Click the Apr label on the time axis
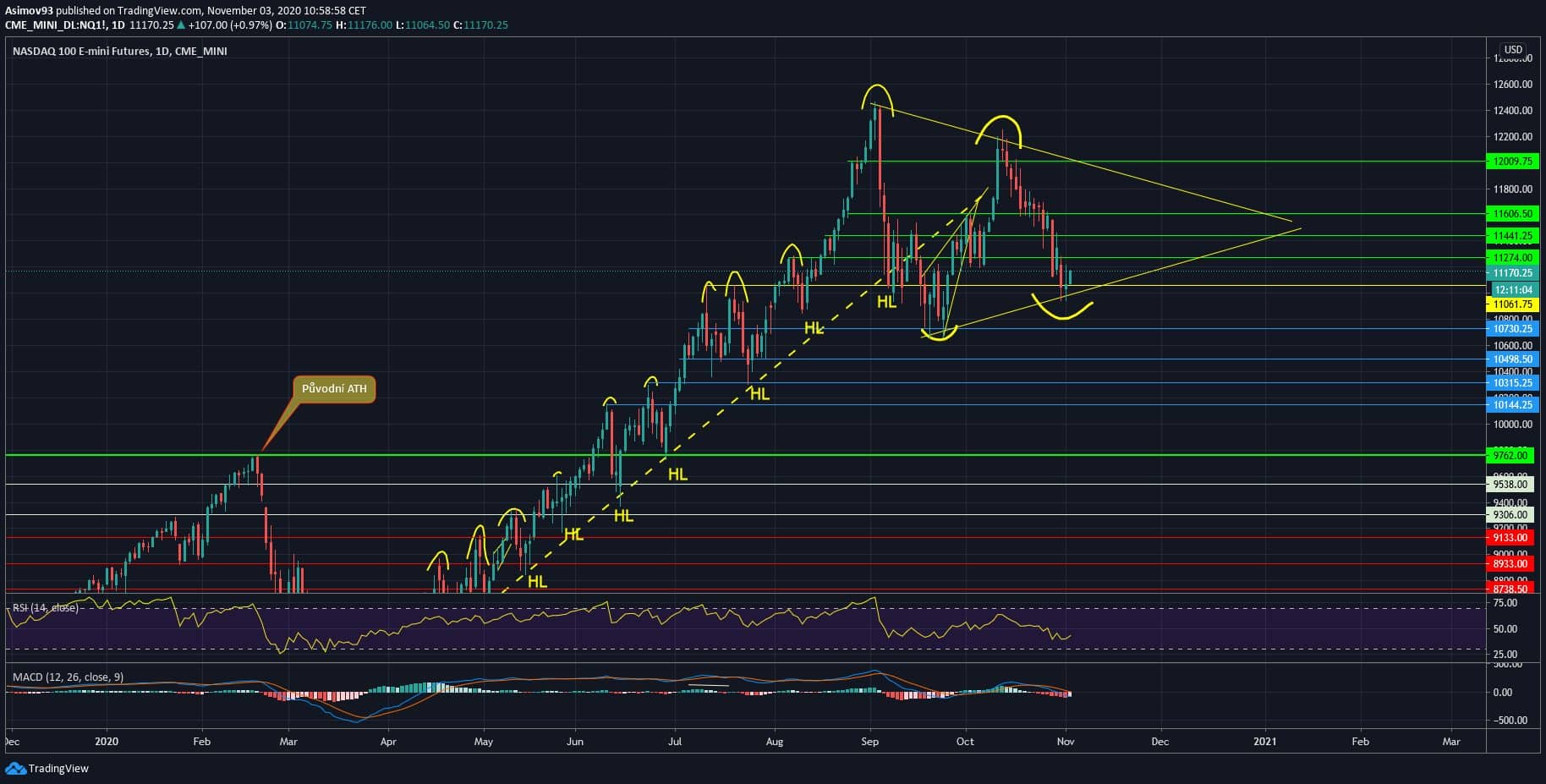Viewport: 1546px width, 784px height. click(x=388, y=742)
